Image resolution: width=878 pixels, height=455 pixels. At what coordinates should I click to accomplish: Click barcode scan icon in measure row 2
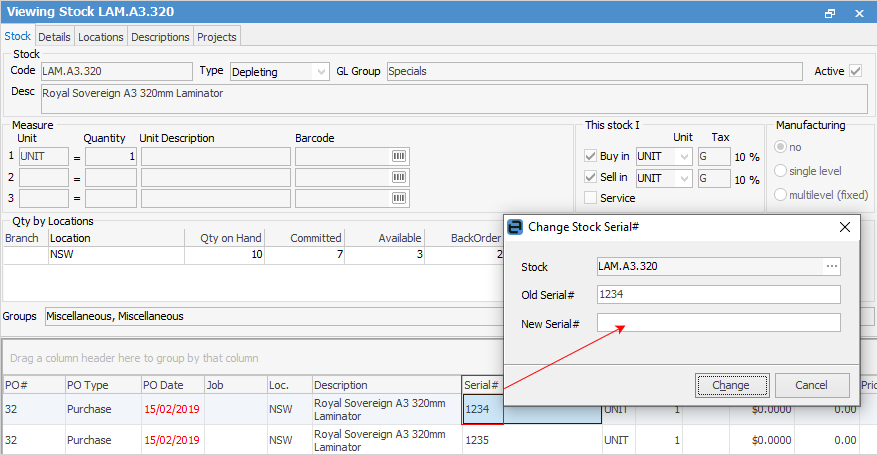(398, 178)
